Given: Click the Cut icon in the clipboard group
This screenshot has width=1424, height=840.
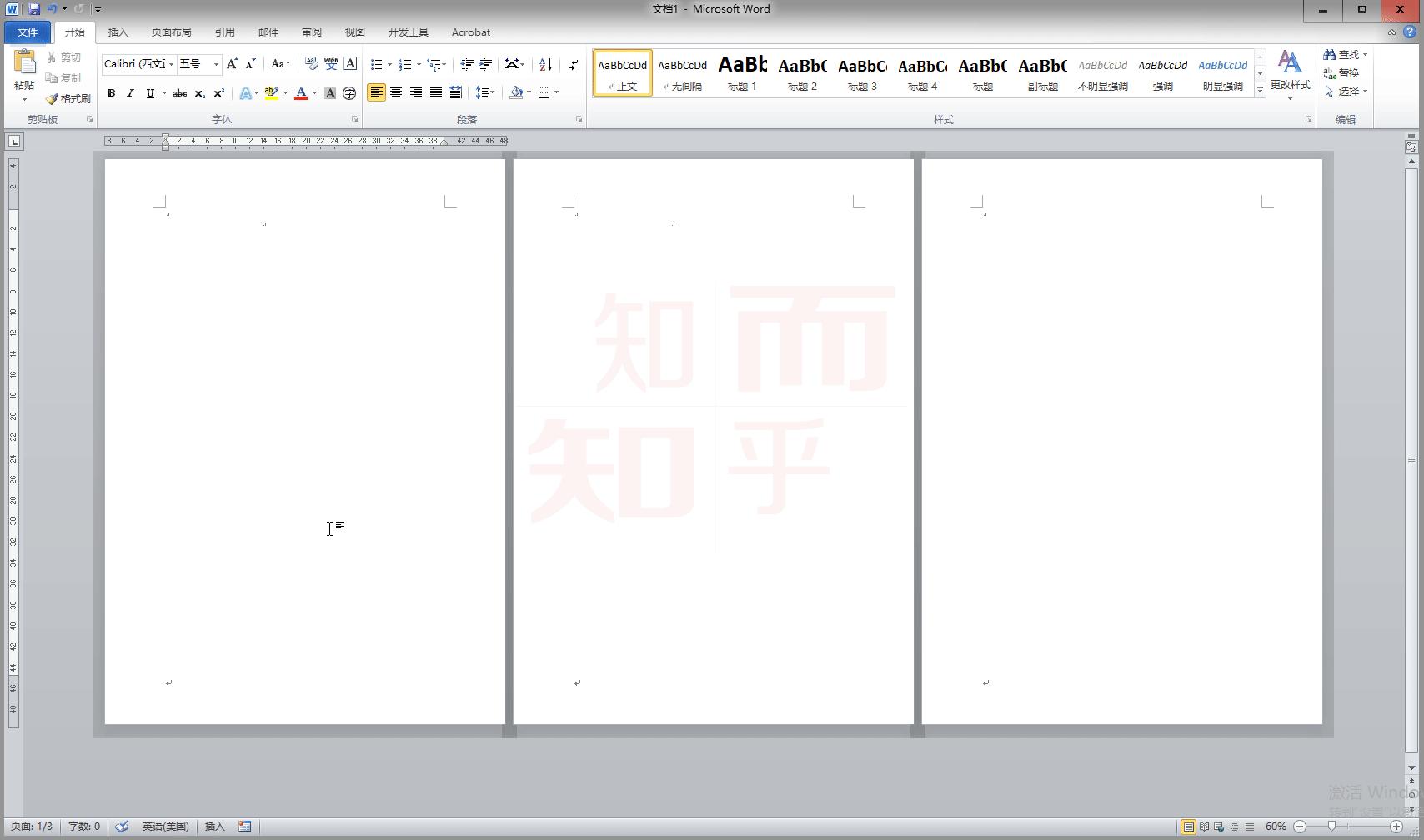Looking at the screenshot, I should [52, 57].
